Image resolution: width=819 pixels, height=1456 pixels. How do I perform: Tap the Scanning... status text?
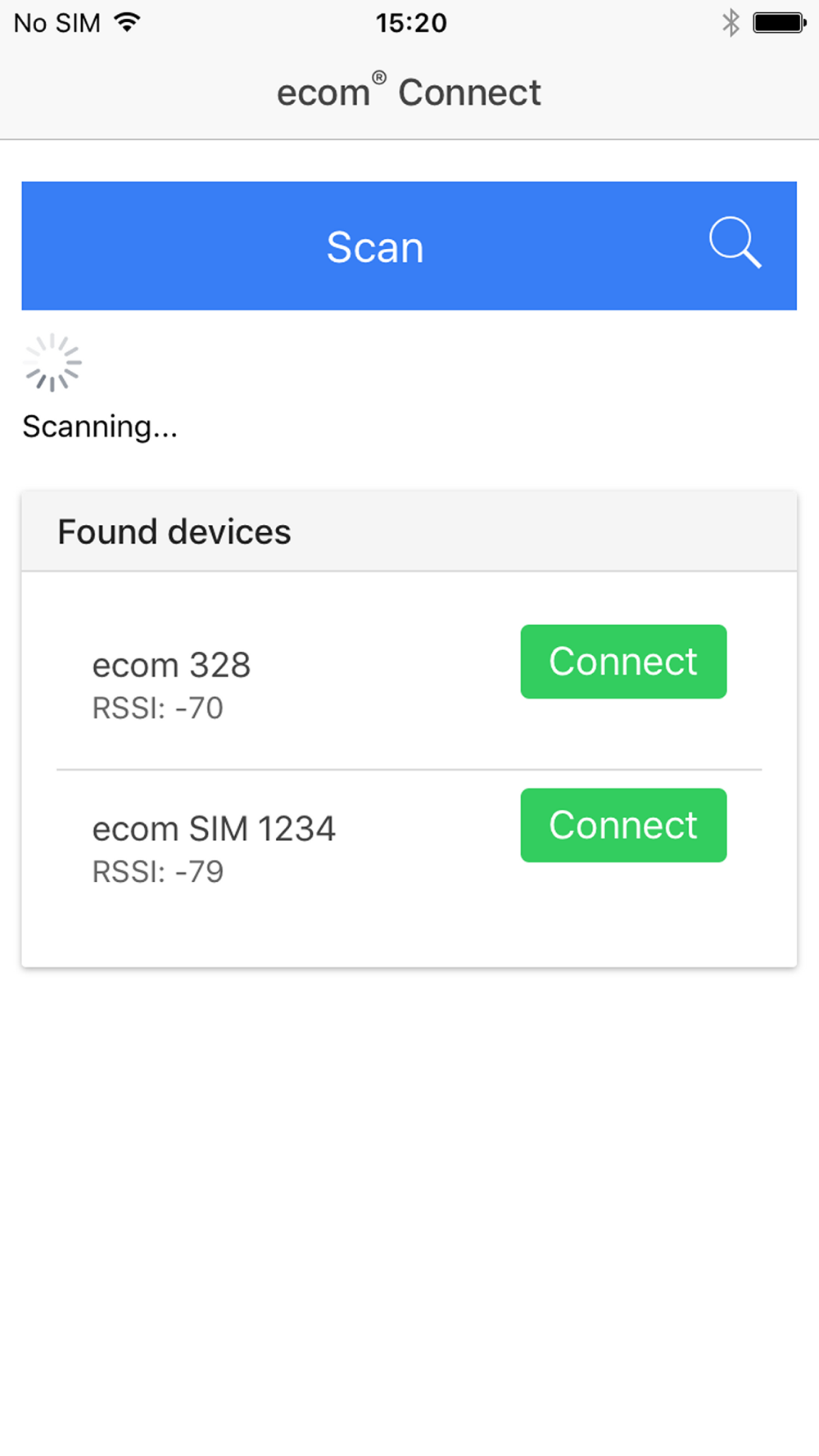pos(100,427)
